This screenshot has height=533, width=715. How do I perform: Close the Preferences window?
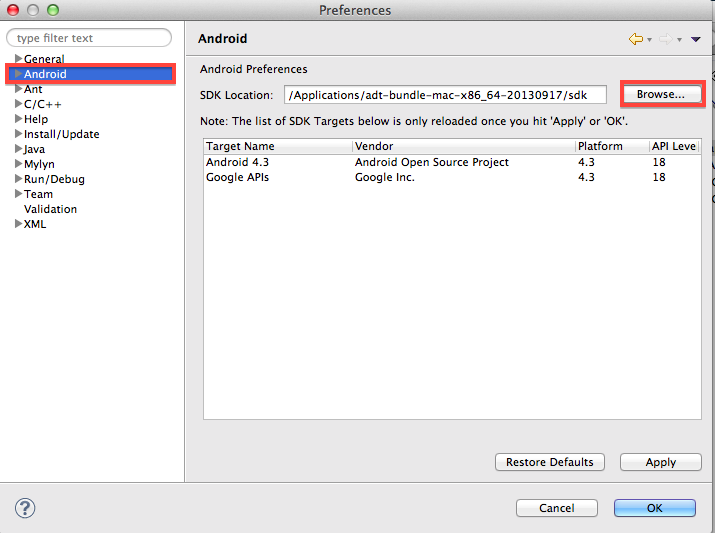pyautogui.click(x=13, y=10)
